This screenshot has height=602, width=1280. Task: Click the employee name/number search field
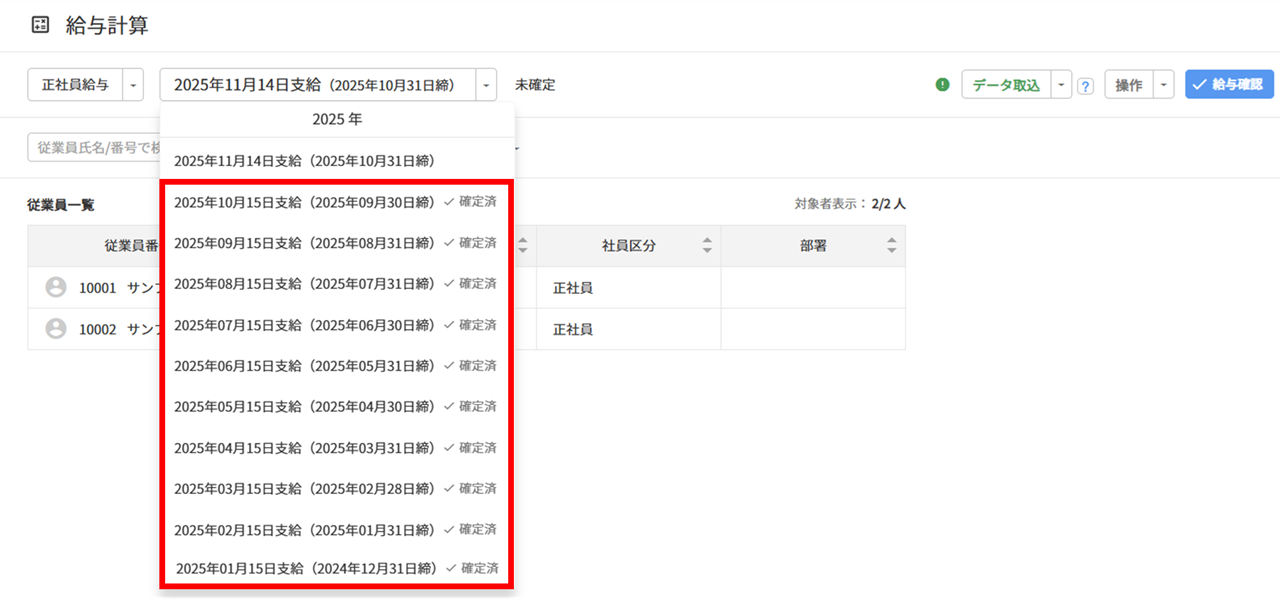tap(93, 147)
